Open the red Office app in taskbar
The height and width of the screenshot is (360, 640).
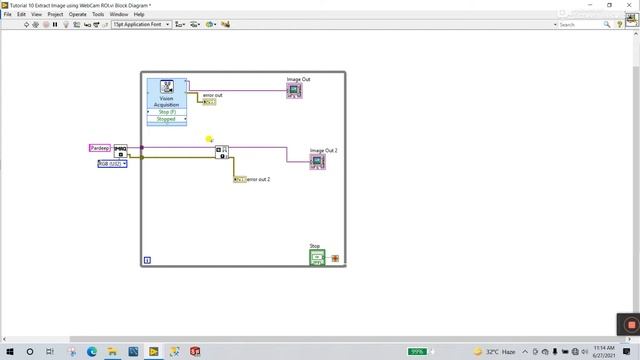195,351
